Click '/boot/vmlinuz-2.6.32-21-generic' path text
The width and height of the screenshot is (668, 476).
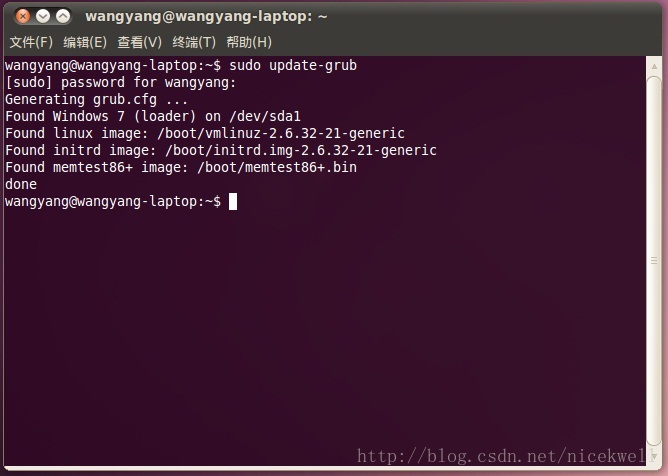point(281,133)
